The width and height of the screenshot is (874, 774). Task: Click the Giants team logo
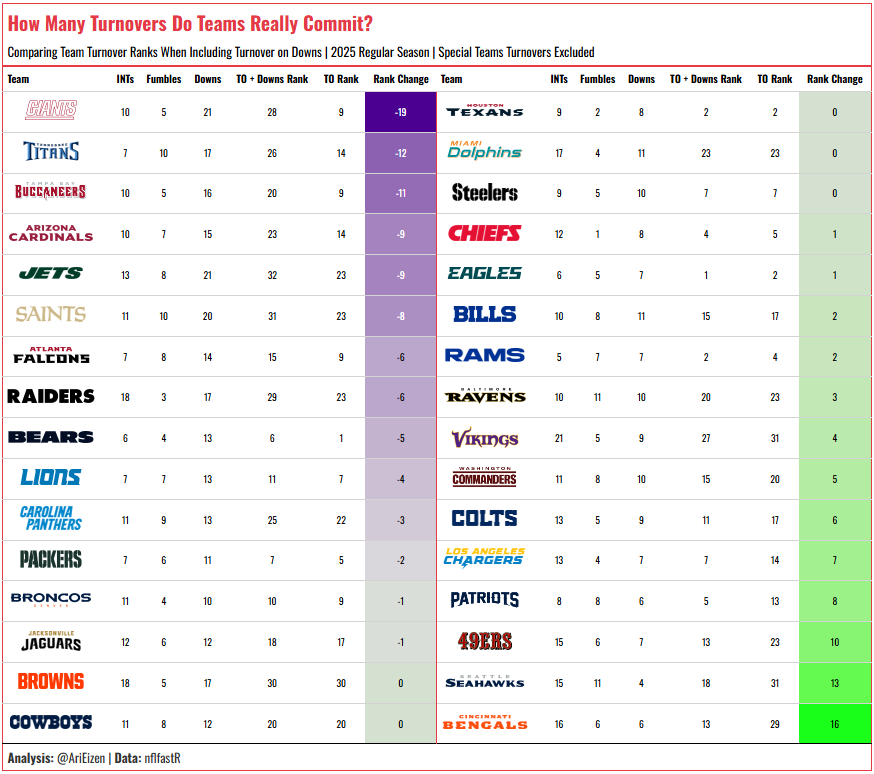tap(51, 109)
